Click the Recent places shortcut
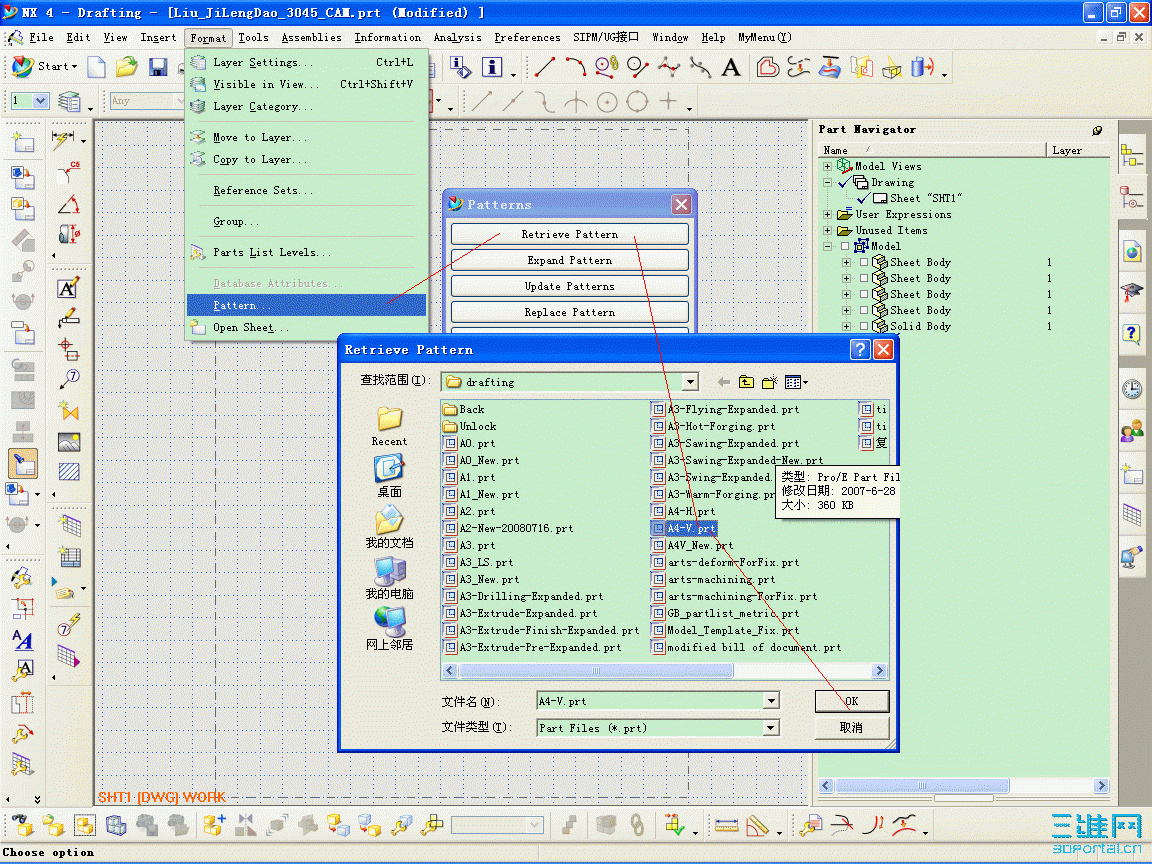 (x=389, y=426)
